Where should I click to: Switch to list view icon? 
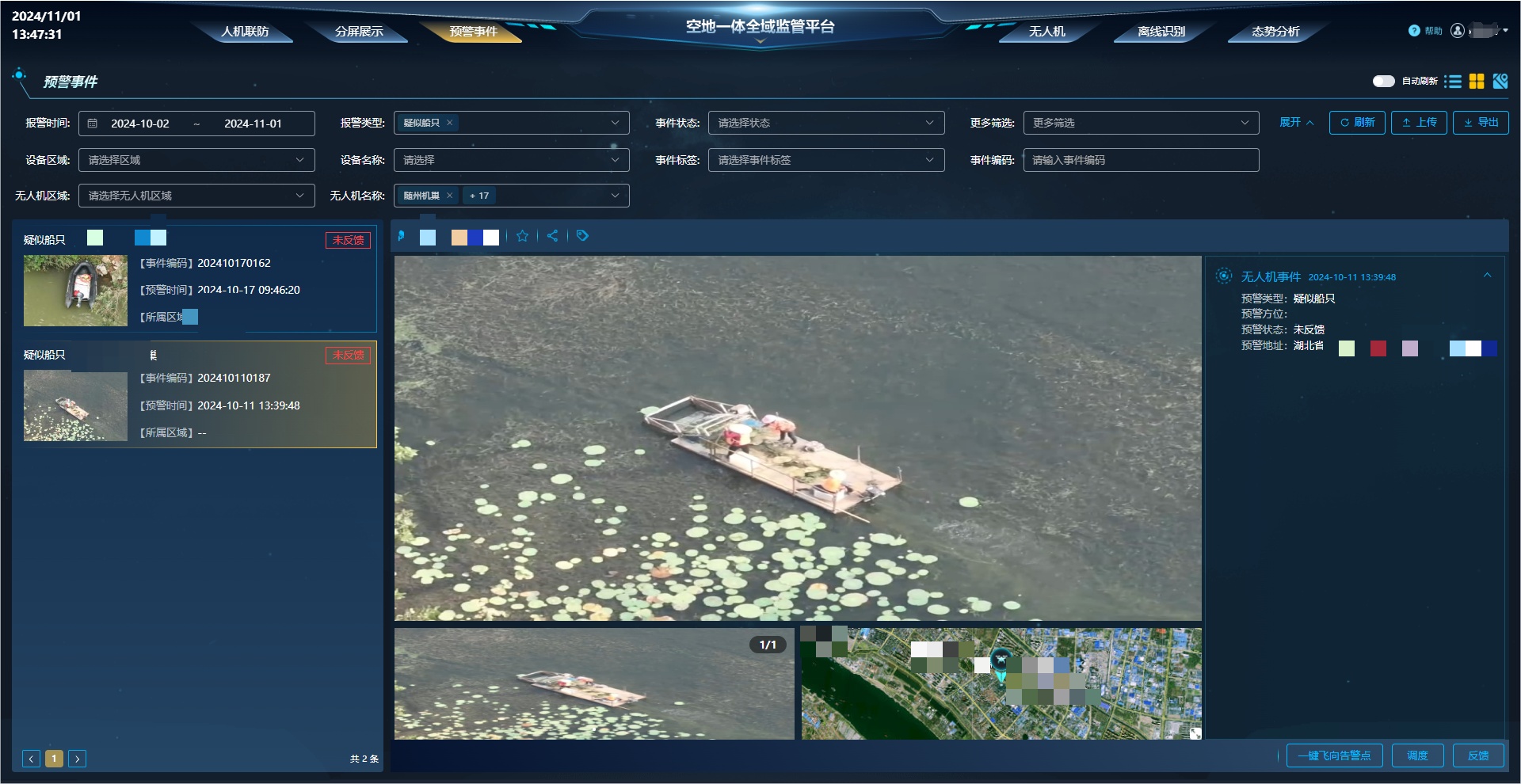tap(1453, 82)
